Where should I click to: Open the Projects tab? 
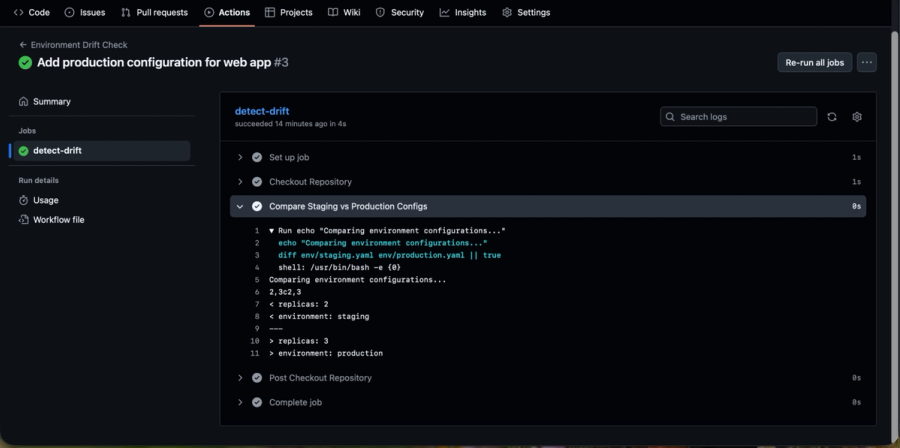(289, 12)
